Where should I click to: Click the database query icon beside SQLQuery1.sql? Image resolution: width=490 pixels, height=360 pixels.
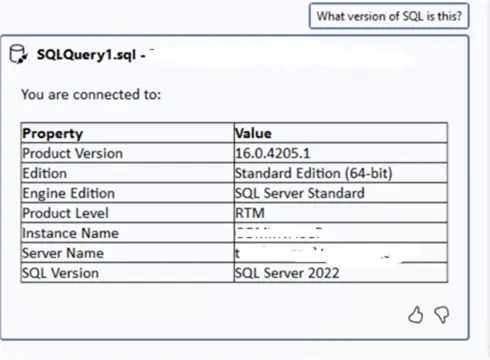click(x=18, y=54)
